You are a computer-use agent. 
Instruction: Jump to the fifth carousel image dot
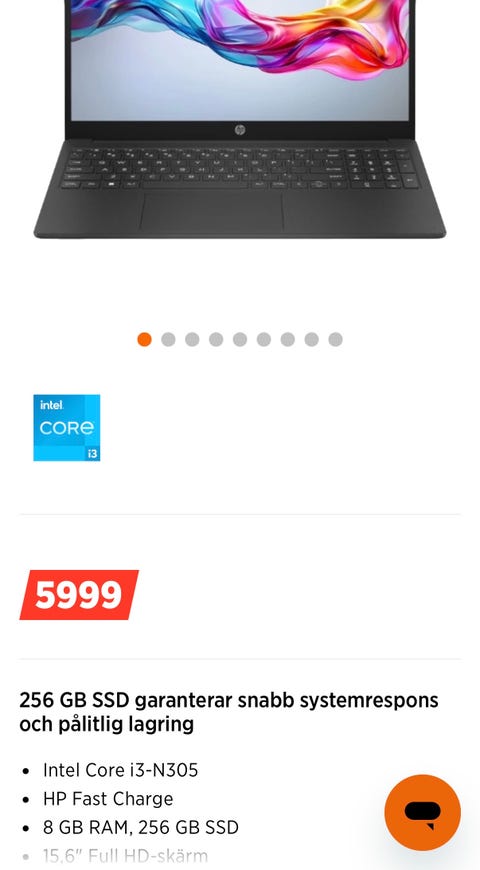[x=240, y=340]
